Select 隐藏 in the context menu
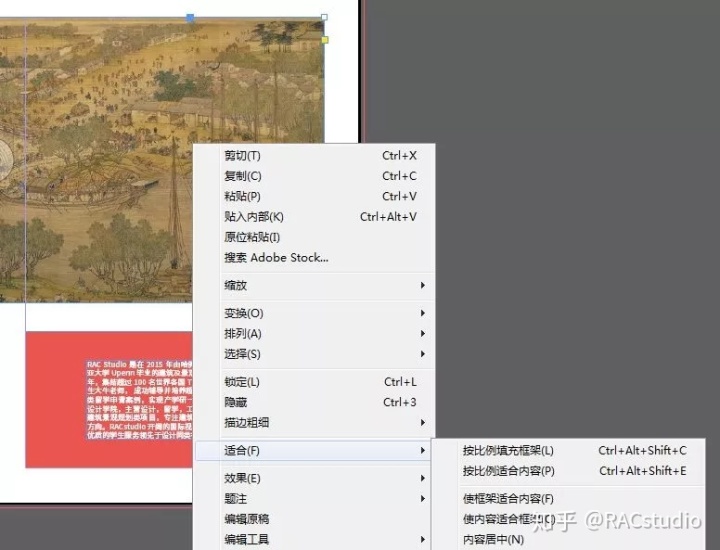This screenshot has height=550, width=720. [315, 402]
